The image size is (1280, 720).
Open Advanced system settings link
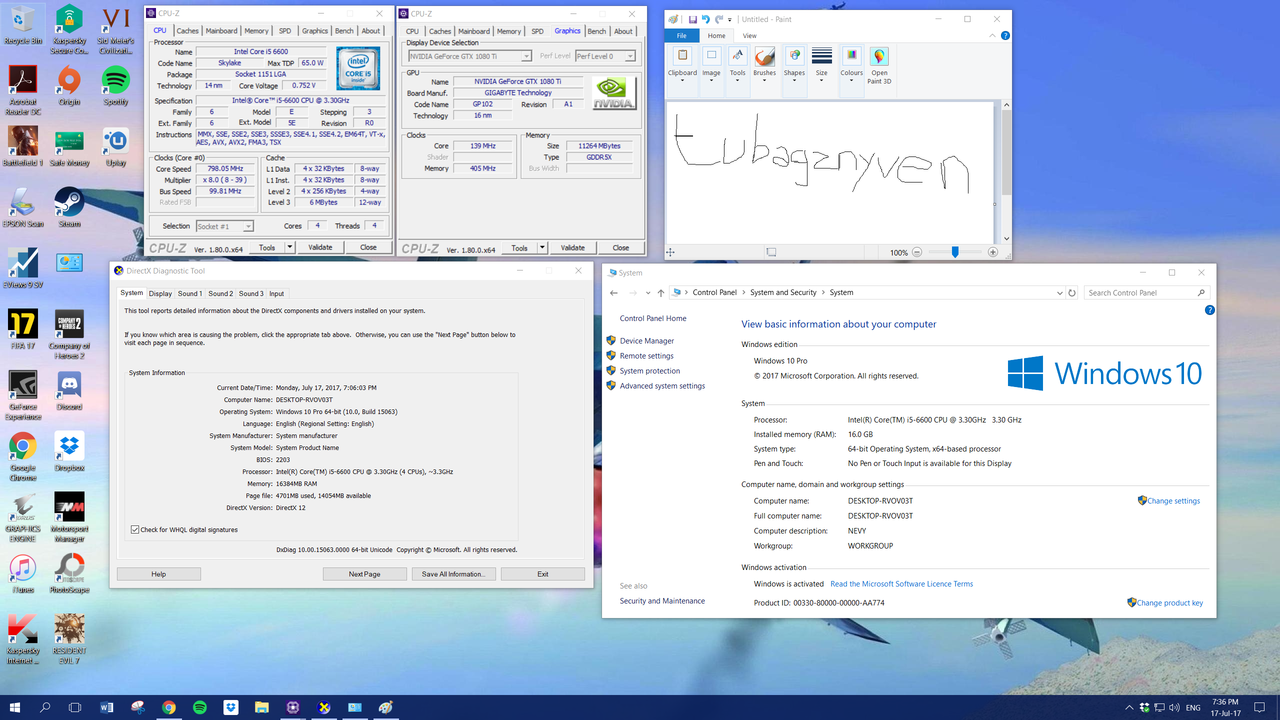tap(662, 386)
